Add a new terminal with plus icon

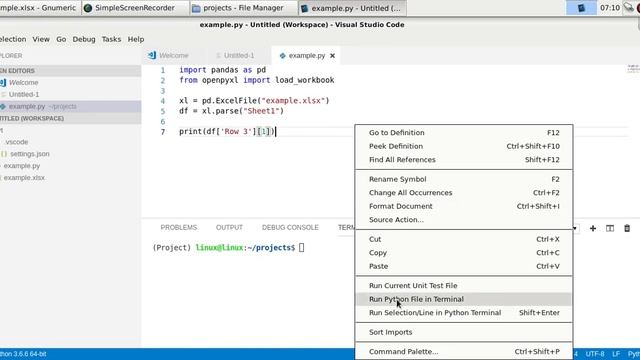(x=593, y=228)
